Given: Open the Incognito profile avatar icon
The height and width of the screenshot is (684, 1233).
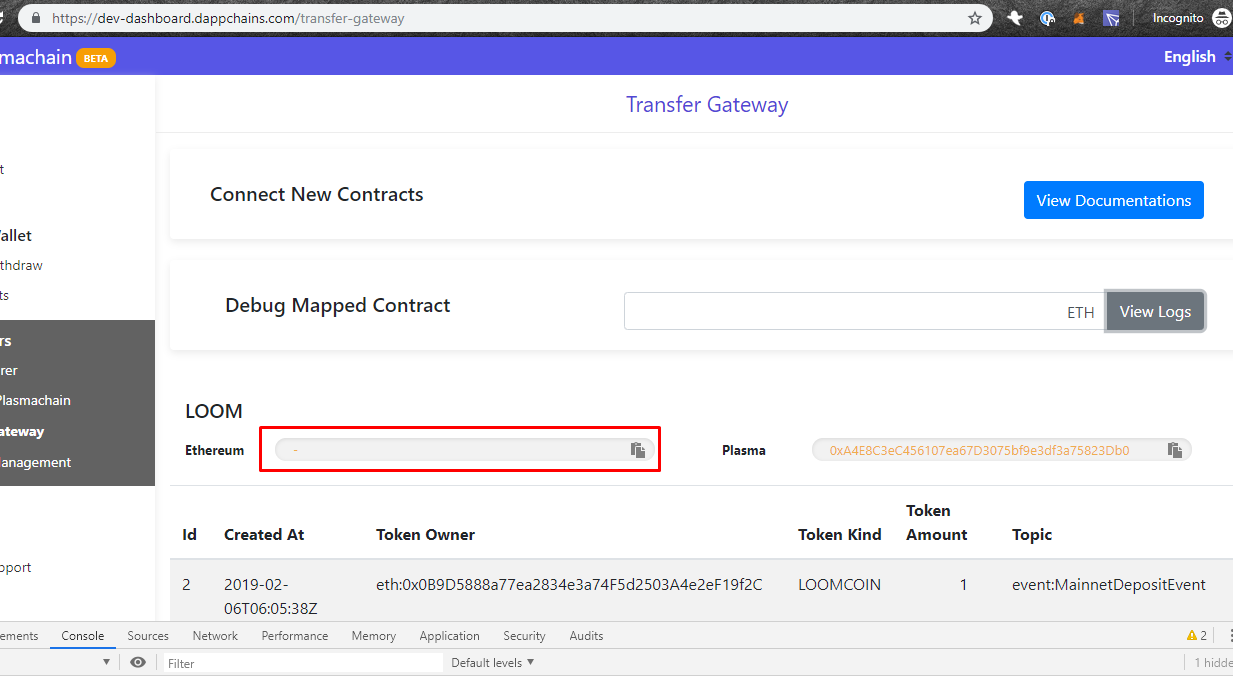Looking at the screenshot, I should pos(1221,17).
